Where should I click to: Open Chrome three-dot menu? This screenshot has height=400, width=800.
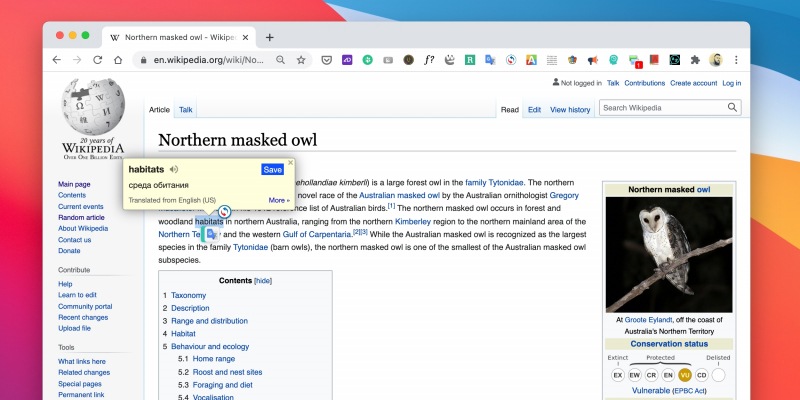(x=736, y=60)
